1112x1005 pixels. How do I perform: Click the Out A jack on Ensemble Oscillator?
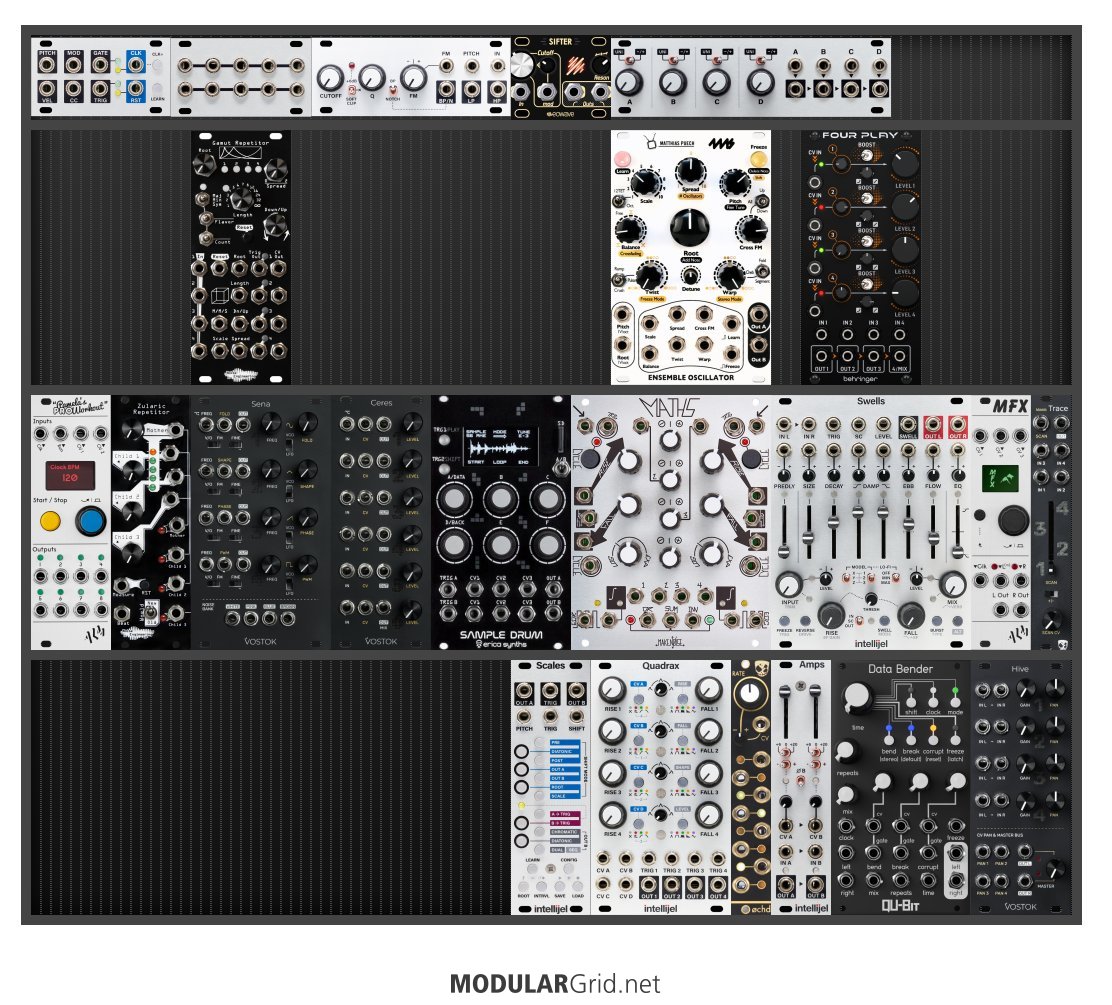pos(758,314)
